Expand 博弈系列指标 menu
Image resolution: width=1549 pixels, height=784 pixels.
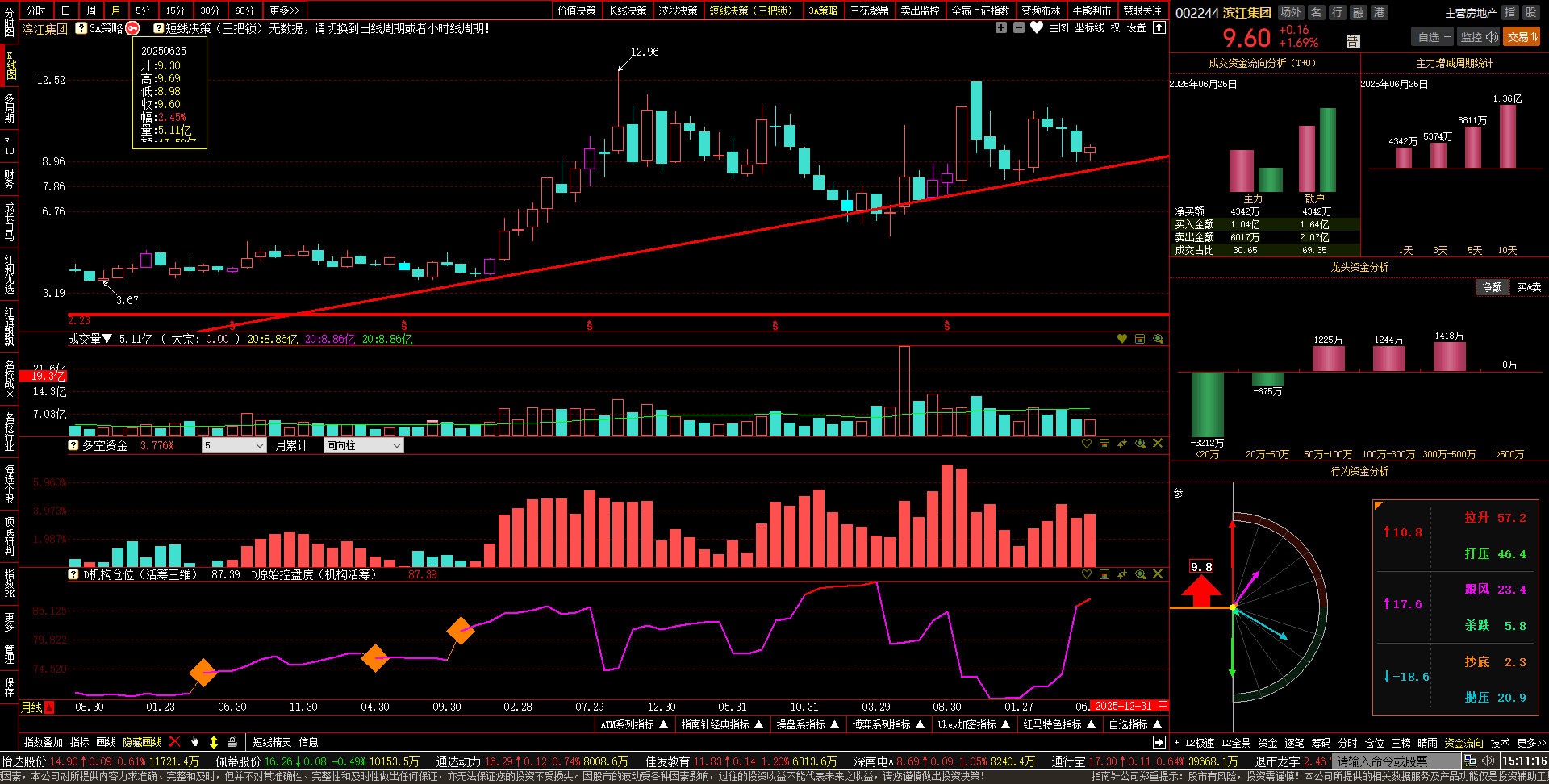click(888, 724)
